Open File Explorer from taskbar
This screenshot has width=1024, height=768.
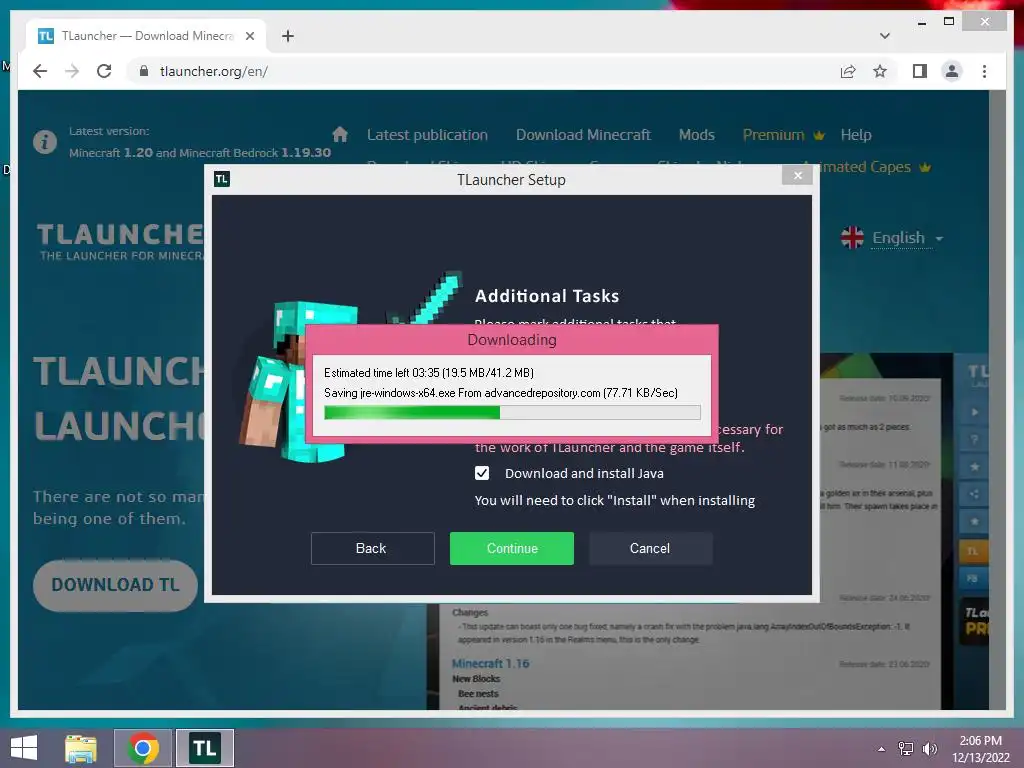(x=81, y=748)
